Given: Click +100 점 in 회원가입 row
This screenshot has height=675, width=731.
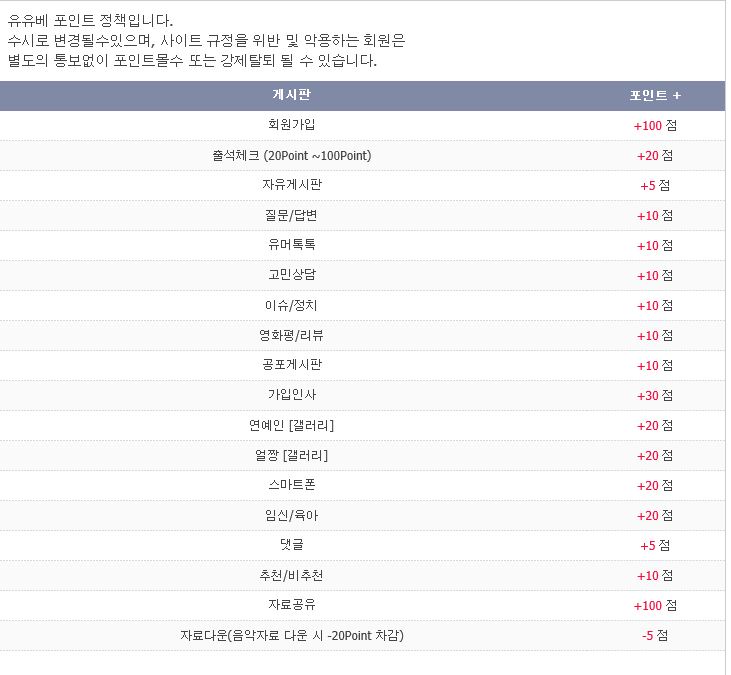Looking at the screenshot, I should 655,125.
